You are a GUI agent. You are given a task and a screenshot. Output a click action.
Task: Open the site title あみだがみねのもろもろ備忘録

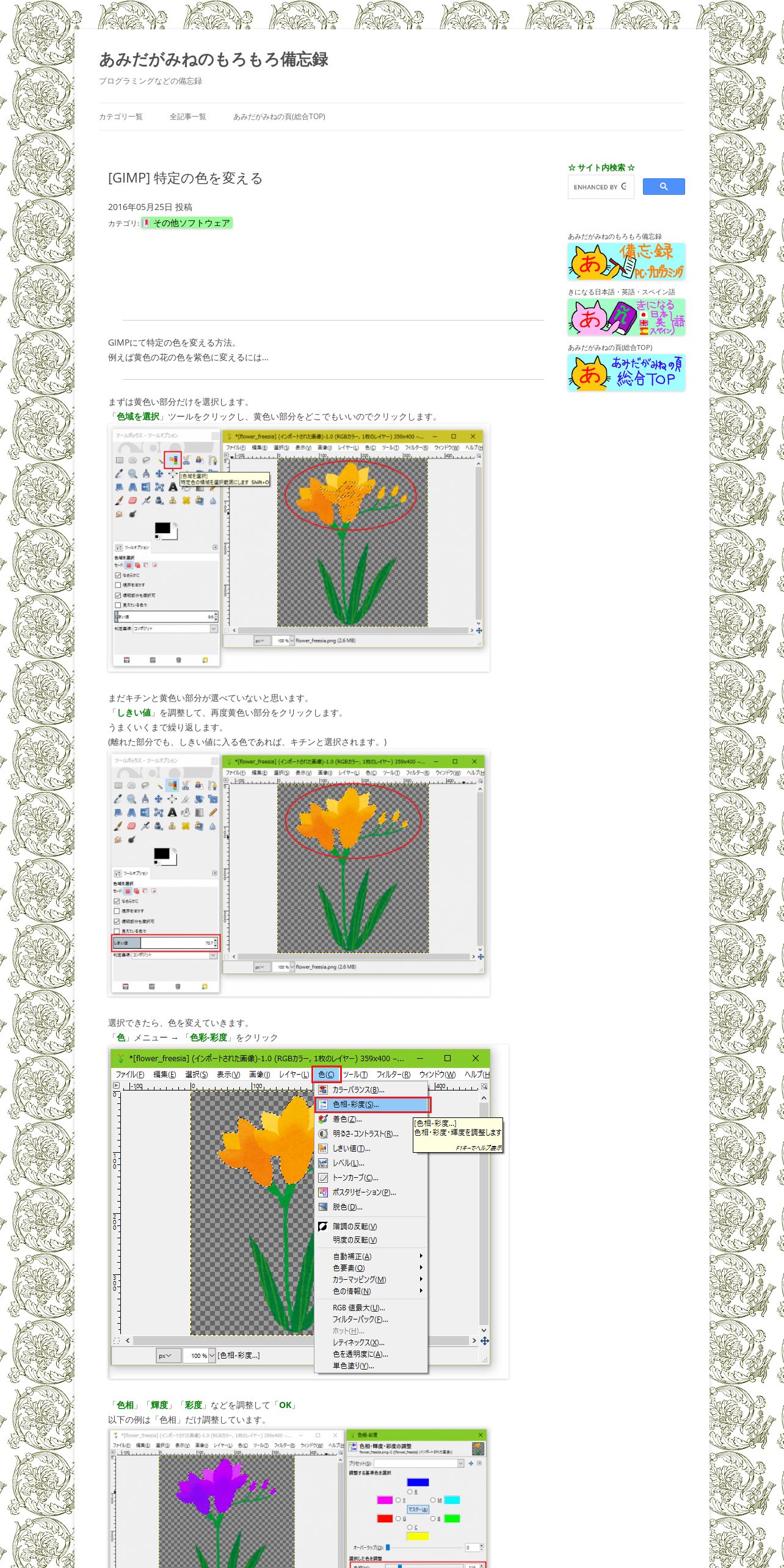point(214,59)
